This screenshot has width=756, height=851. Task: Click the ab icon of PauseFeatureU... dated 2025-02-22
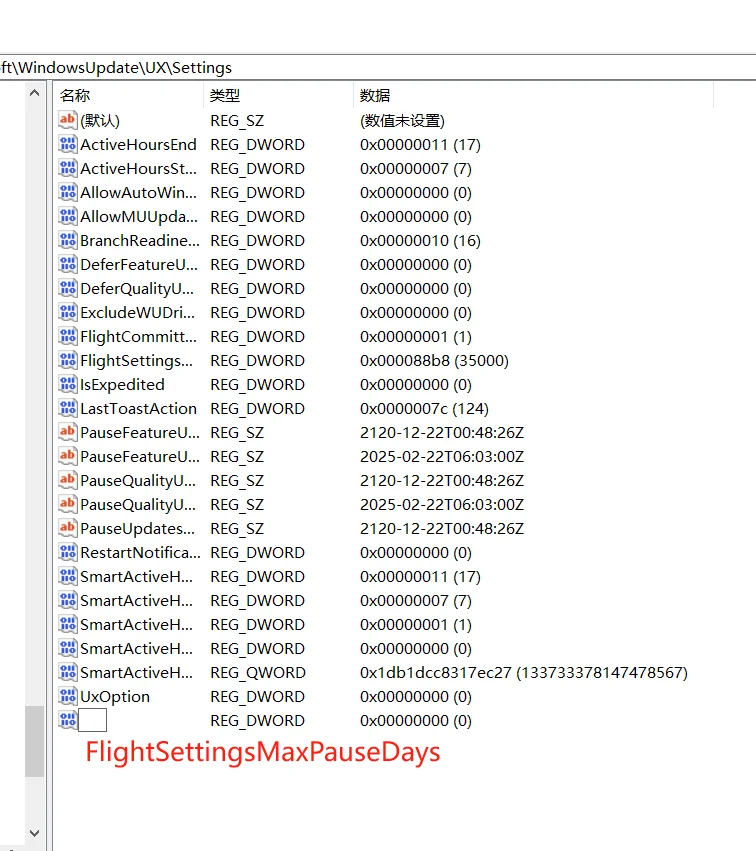coord(67,456)
